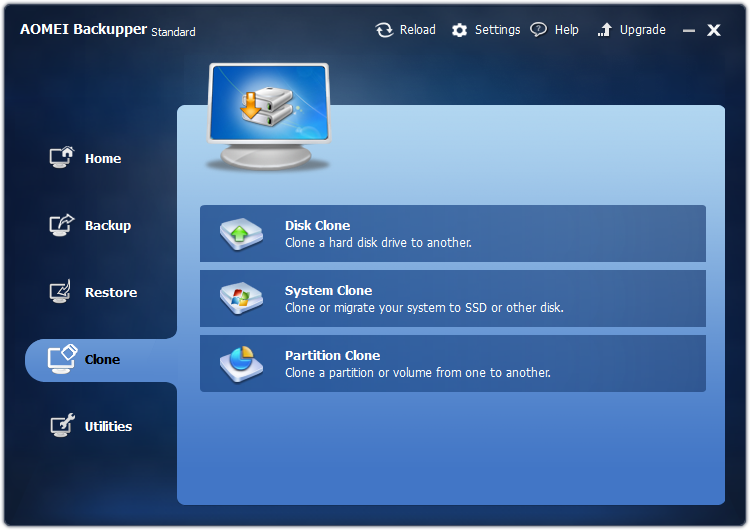Close the AOMEI Backupper window
The image size is (750, 530).
pos(714,30)
